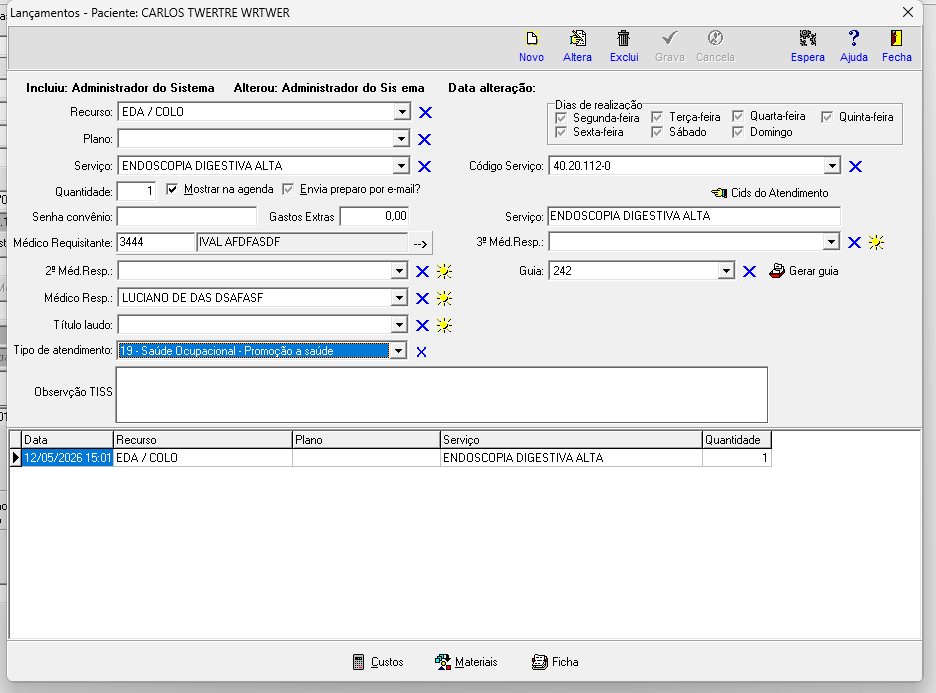Clear the Guia field with blue X

tap(749, 272)
